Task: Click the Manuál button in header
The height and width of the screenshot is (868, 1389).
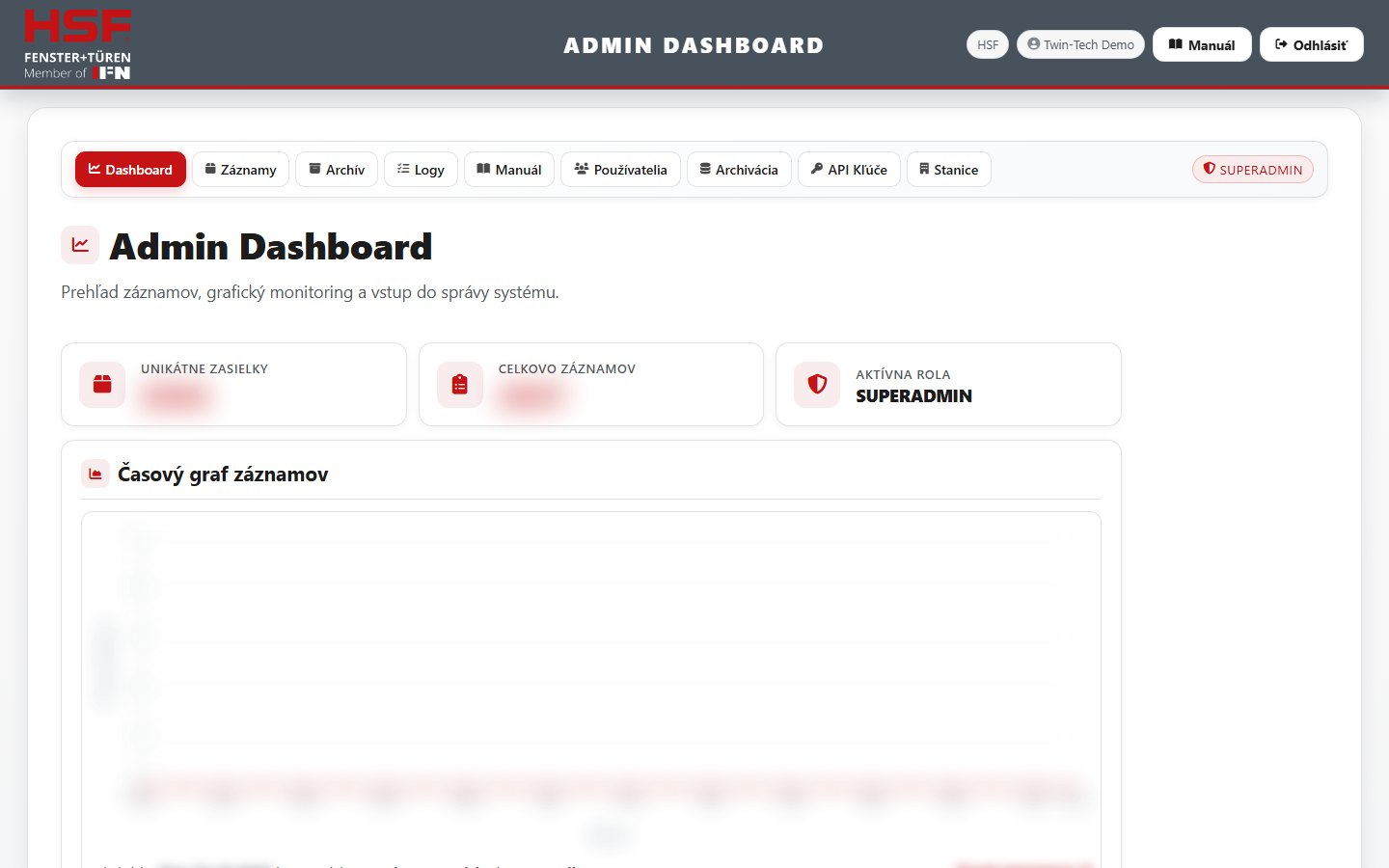Action: point(1202,44)
